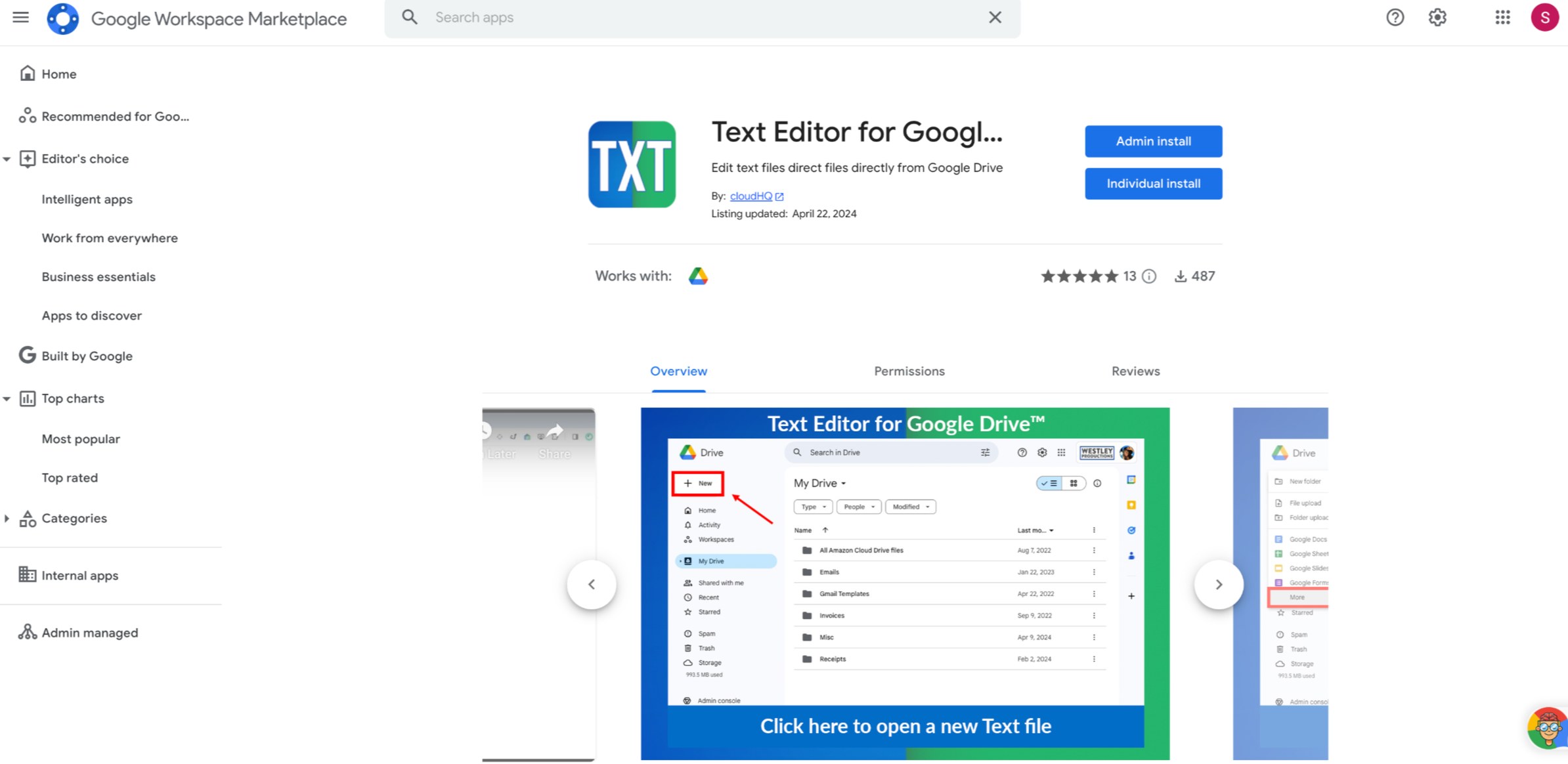Open the partial video thumbnail on left
The height and width of the screenshot is (764, 1568).
click(x=538, y=584)
